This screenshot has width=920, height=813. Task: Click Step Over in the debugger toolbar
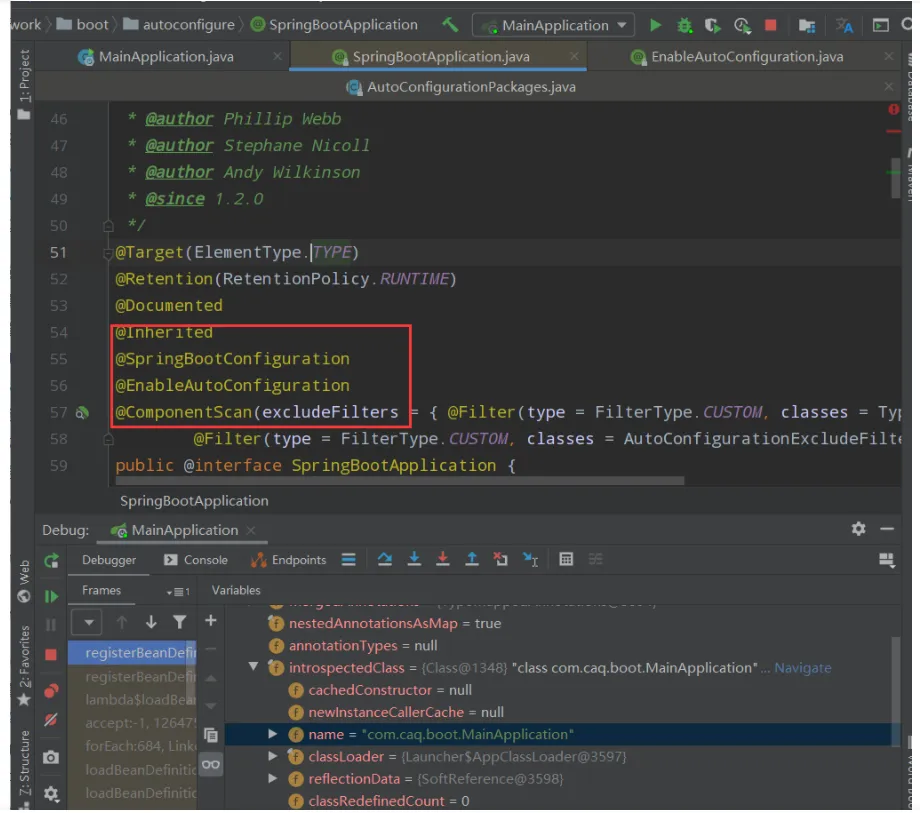tap(384, 560)
